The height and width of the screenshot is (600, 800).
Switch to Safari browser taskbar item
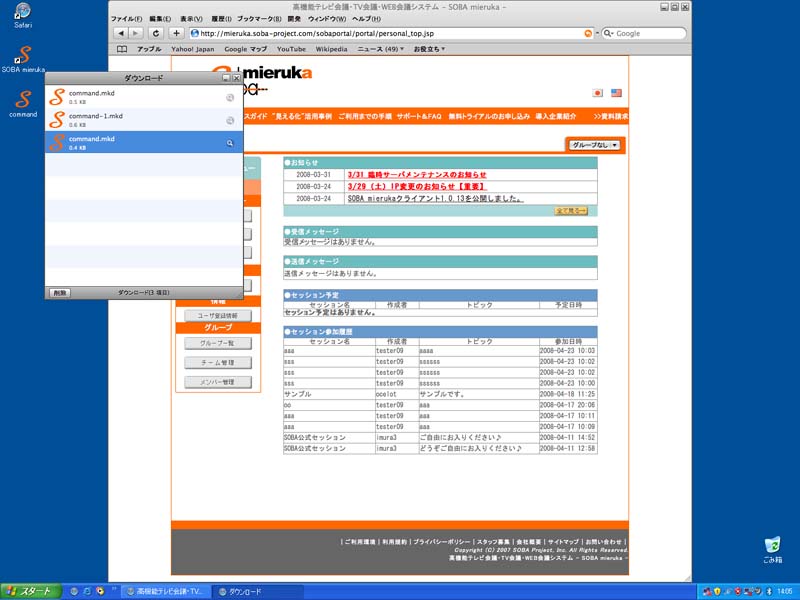pos(166,592)
